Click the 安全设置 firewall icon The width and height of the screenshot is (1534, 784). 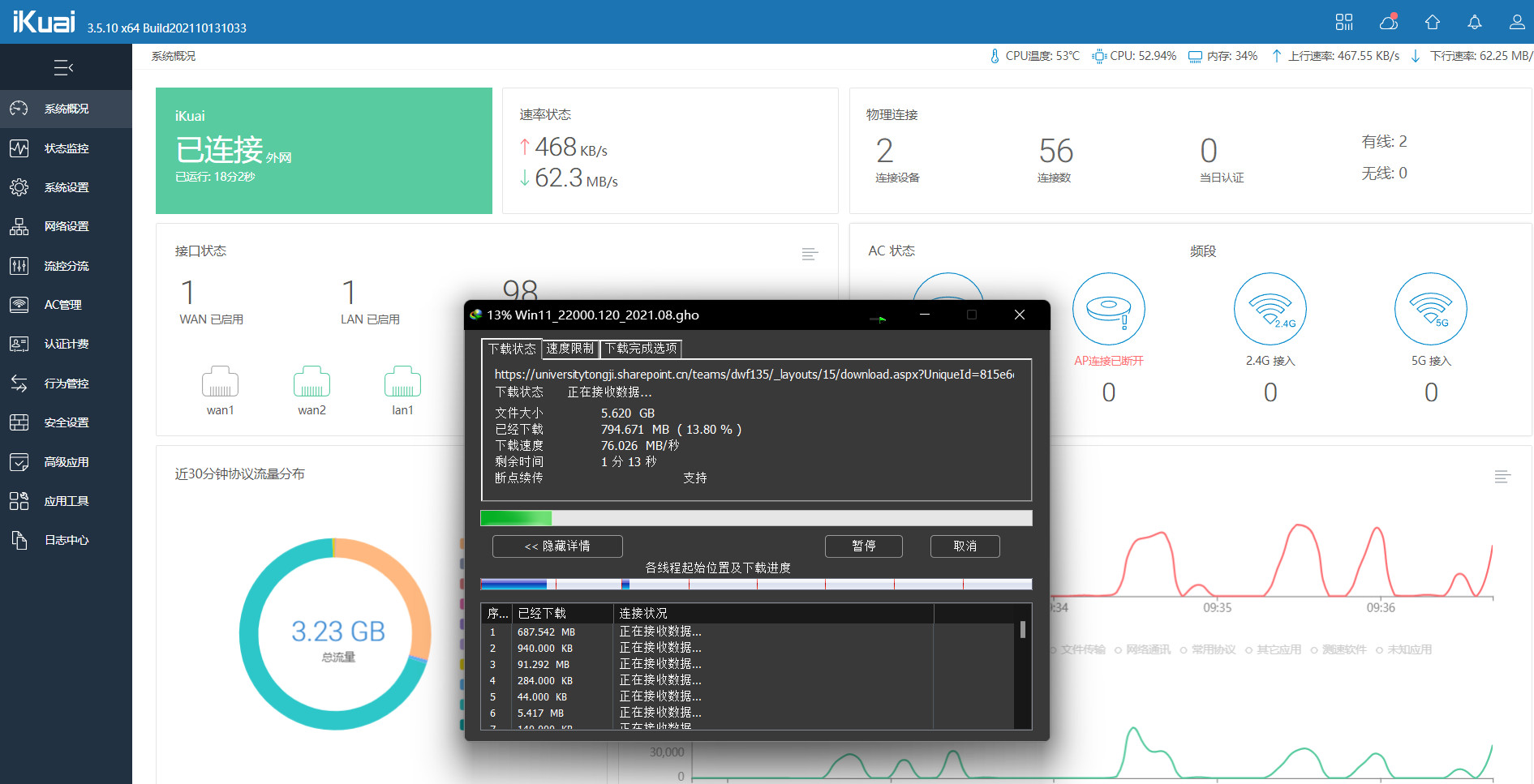tap(19, 422)
